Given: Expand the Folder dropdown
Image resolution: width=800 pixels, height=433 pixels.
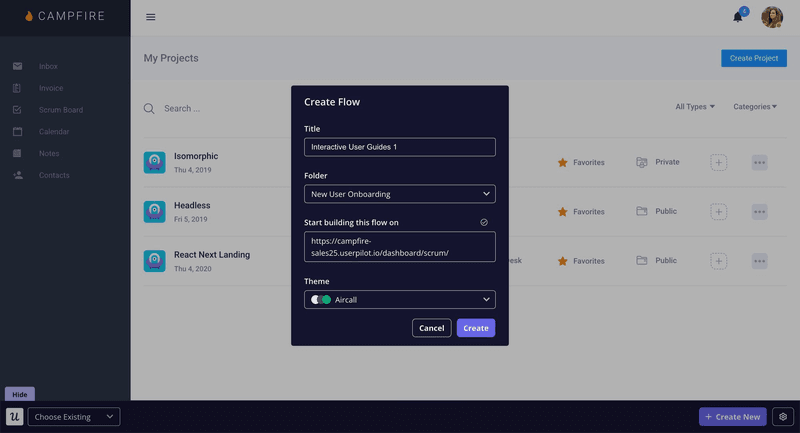Looking at the screenshot, I should coord(399,194).
